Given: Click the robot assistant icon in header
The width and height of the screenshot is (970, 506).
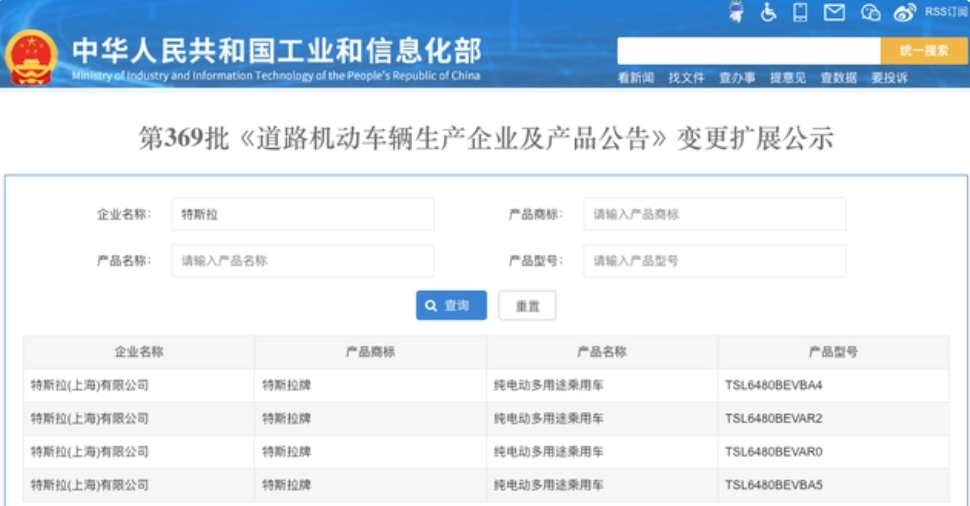Looking at the screenshot, I should point(736,12).
